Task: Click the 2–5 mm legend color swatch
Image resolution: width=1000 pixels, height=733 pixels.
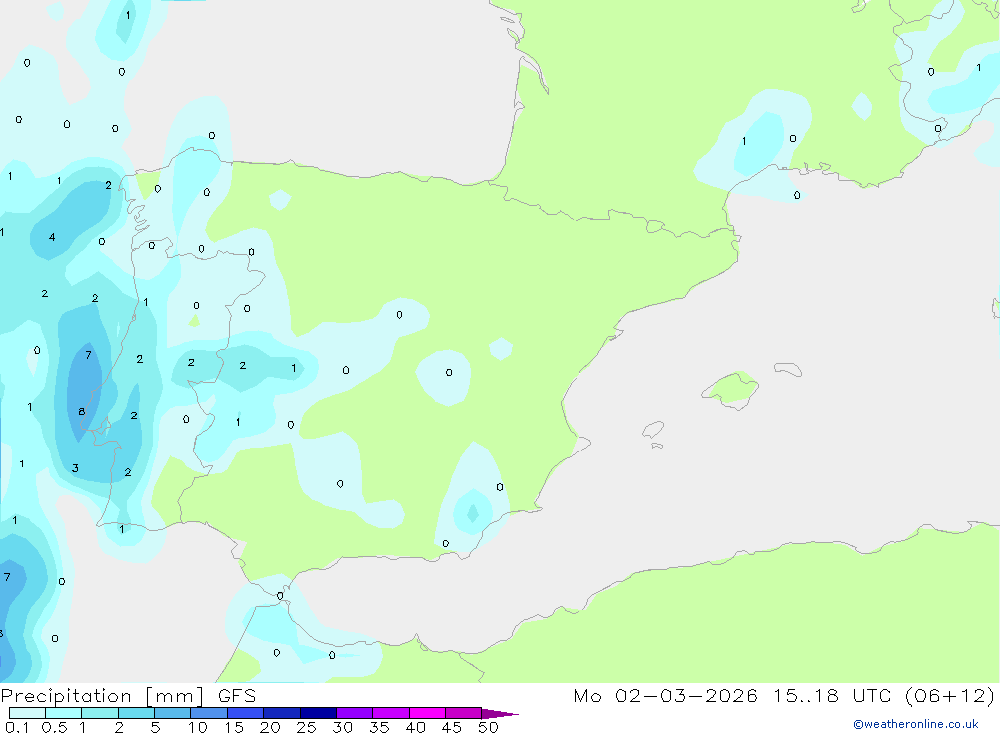Action: pos(136,713)
